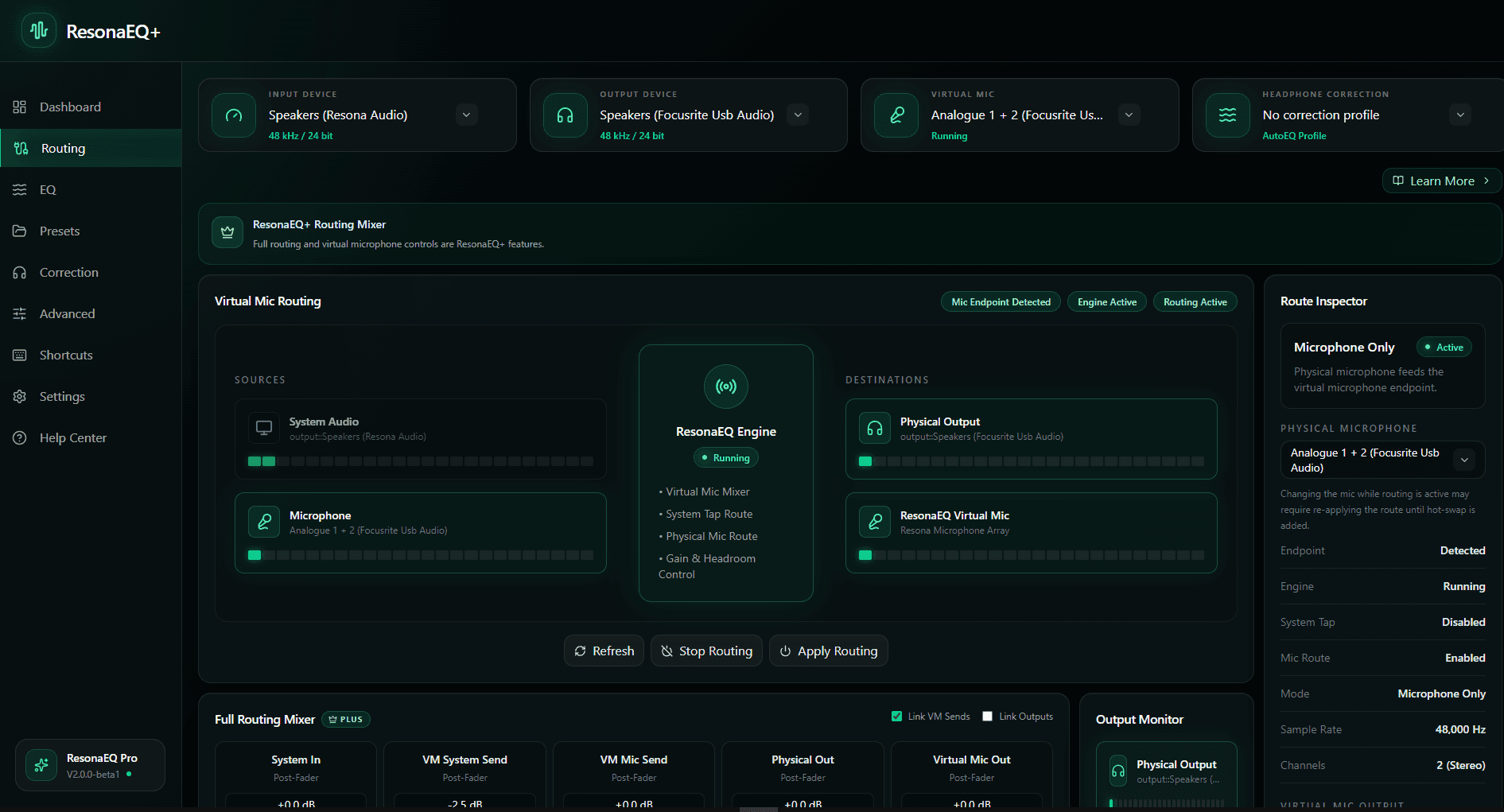Click the Output Device headphones icon
The width and height of the screenshot is (1504, 812).
[565, 115]
